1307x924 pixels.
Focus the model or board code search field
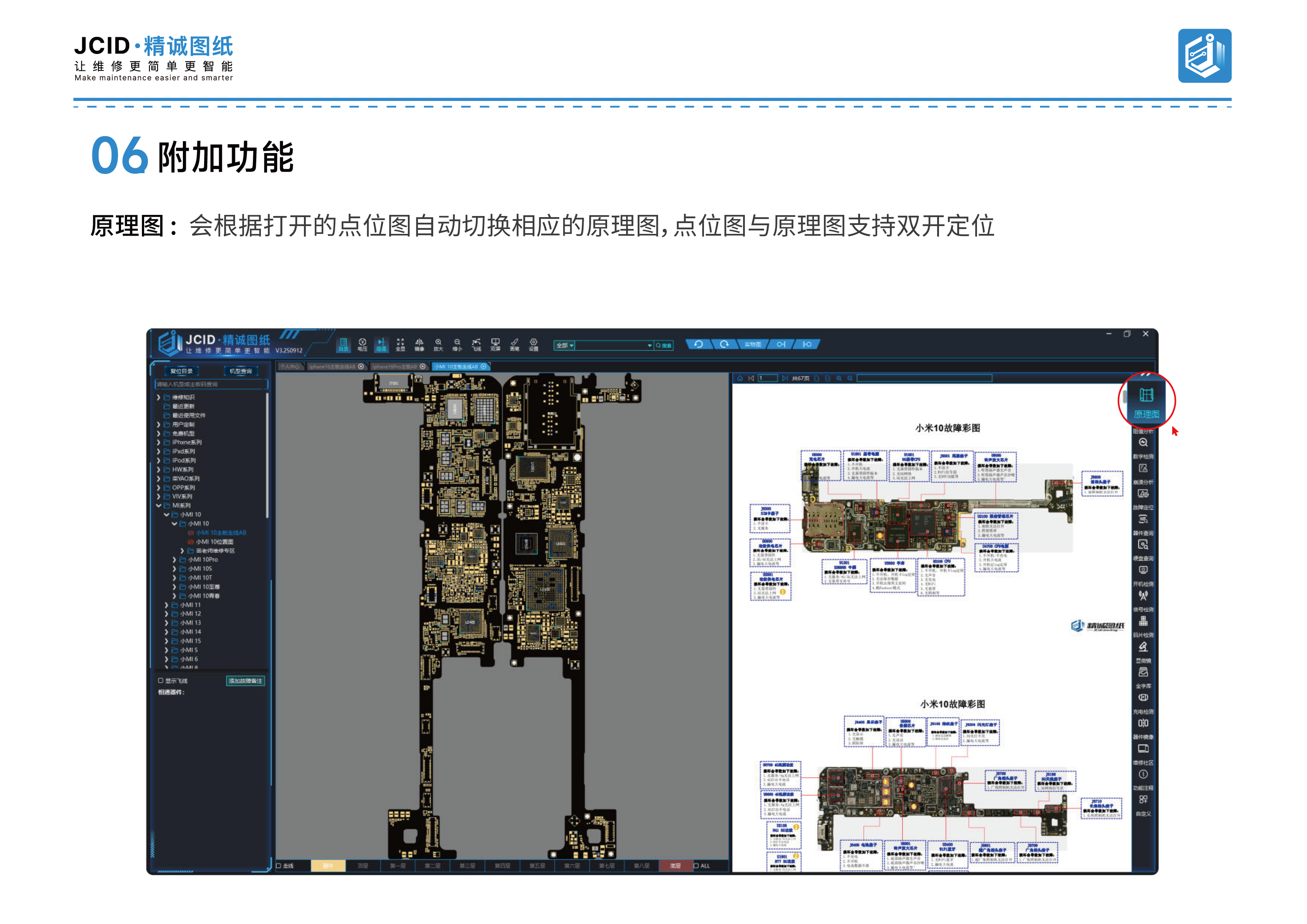[x=211, y=384]
